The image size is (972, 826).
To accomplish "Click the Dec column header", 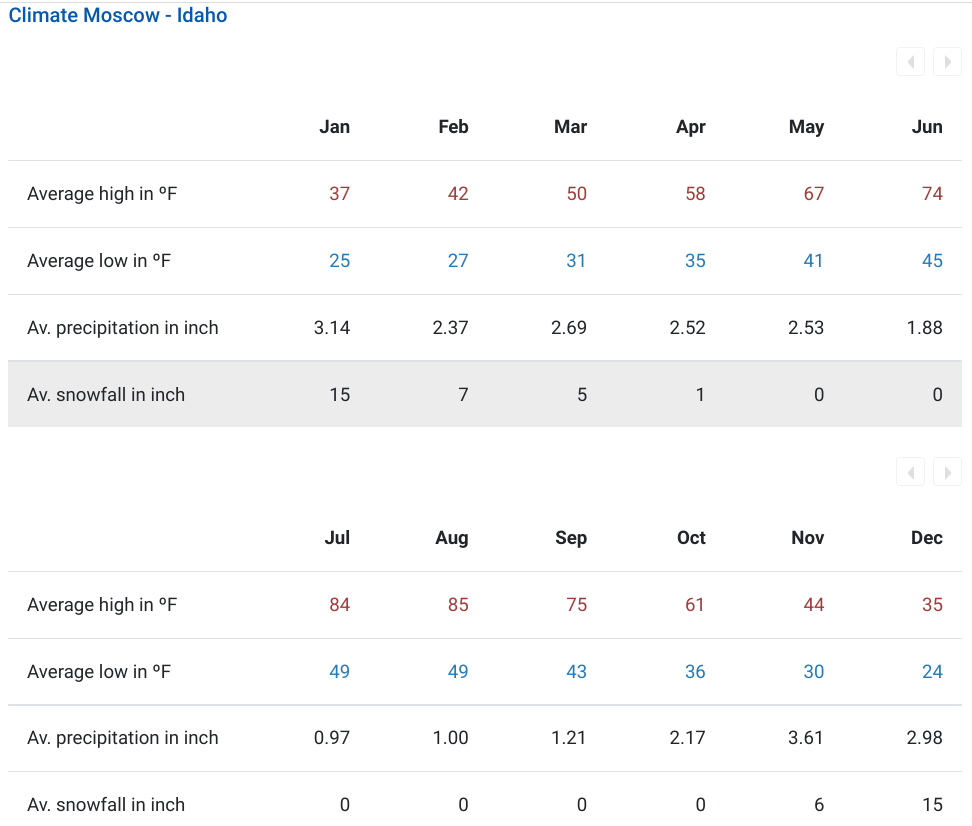I will (927, 538).
